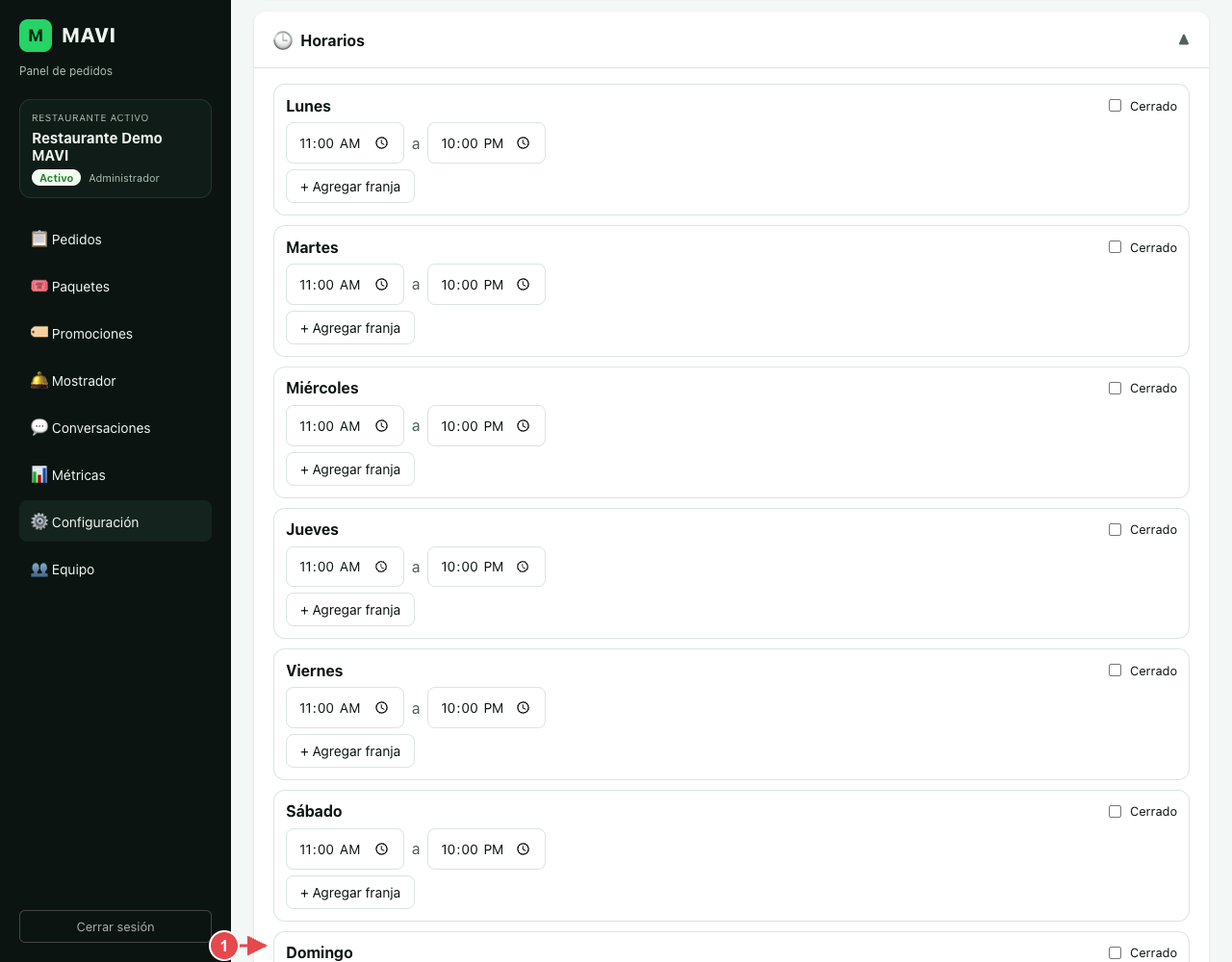Mark Miércoles as Cerrado
This screenshot has width=1232, height=962.
(x=1115, y=389)
